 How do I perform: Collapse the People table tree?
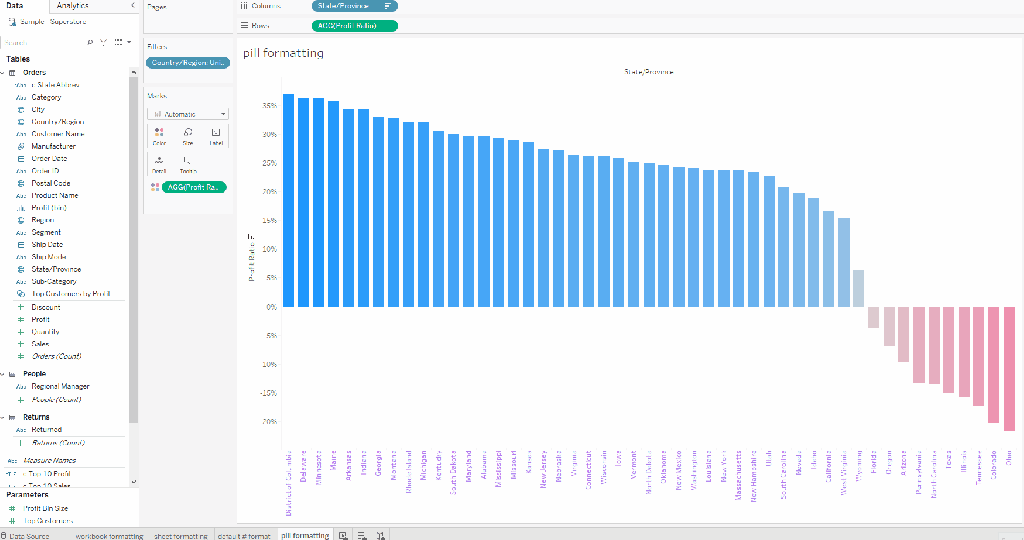click(4, 374)
